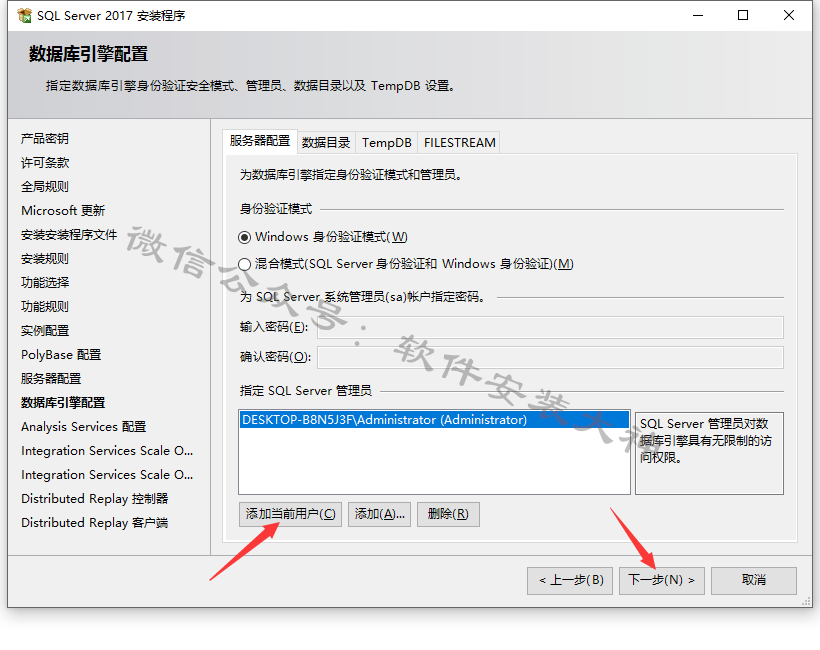The height and width of the screenshot is (650, 820).
Task: Click 全局规则 step in sidebar
Action: click(x=45, y=187)
